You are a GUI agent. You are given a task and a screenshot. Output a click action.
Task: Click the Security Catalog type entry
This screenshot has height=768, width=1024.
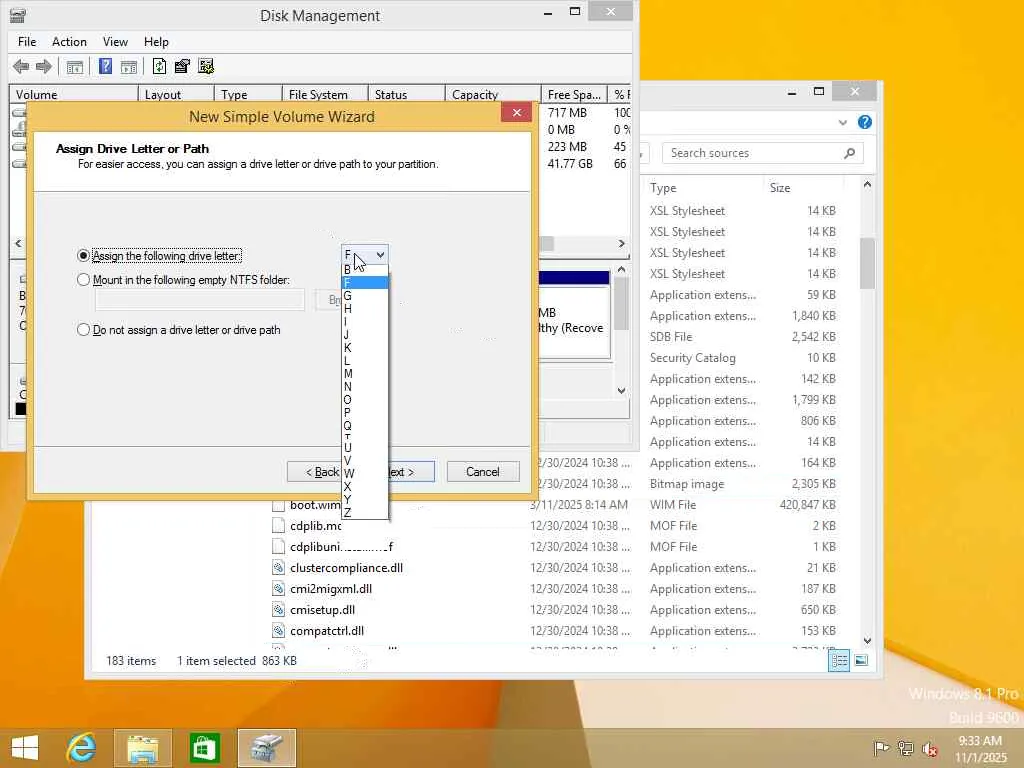tap(692, 357)
